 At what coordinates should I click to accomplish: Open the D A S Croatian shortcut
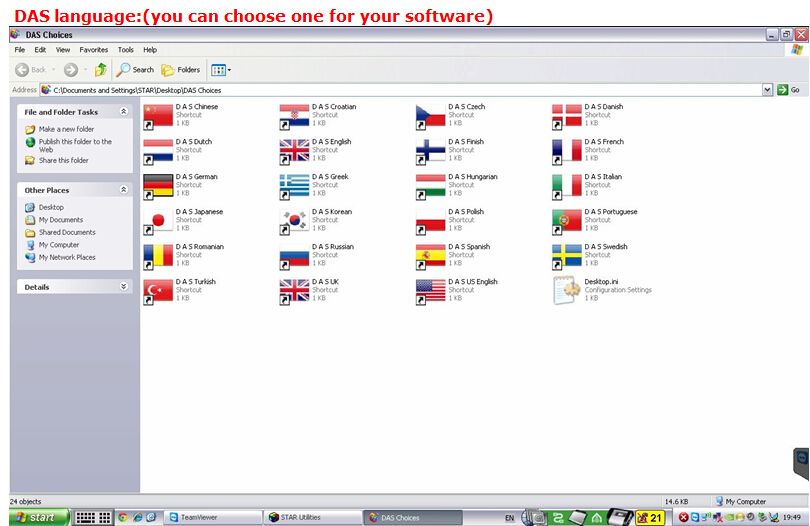(x=318, y=115)
